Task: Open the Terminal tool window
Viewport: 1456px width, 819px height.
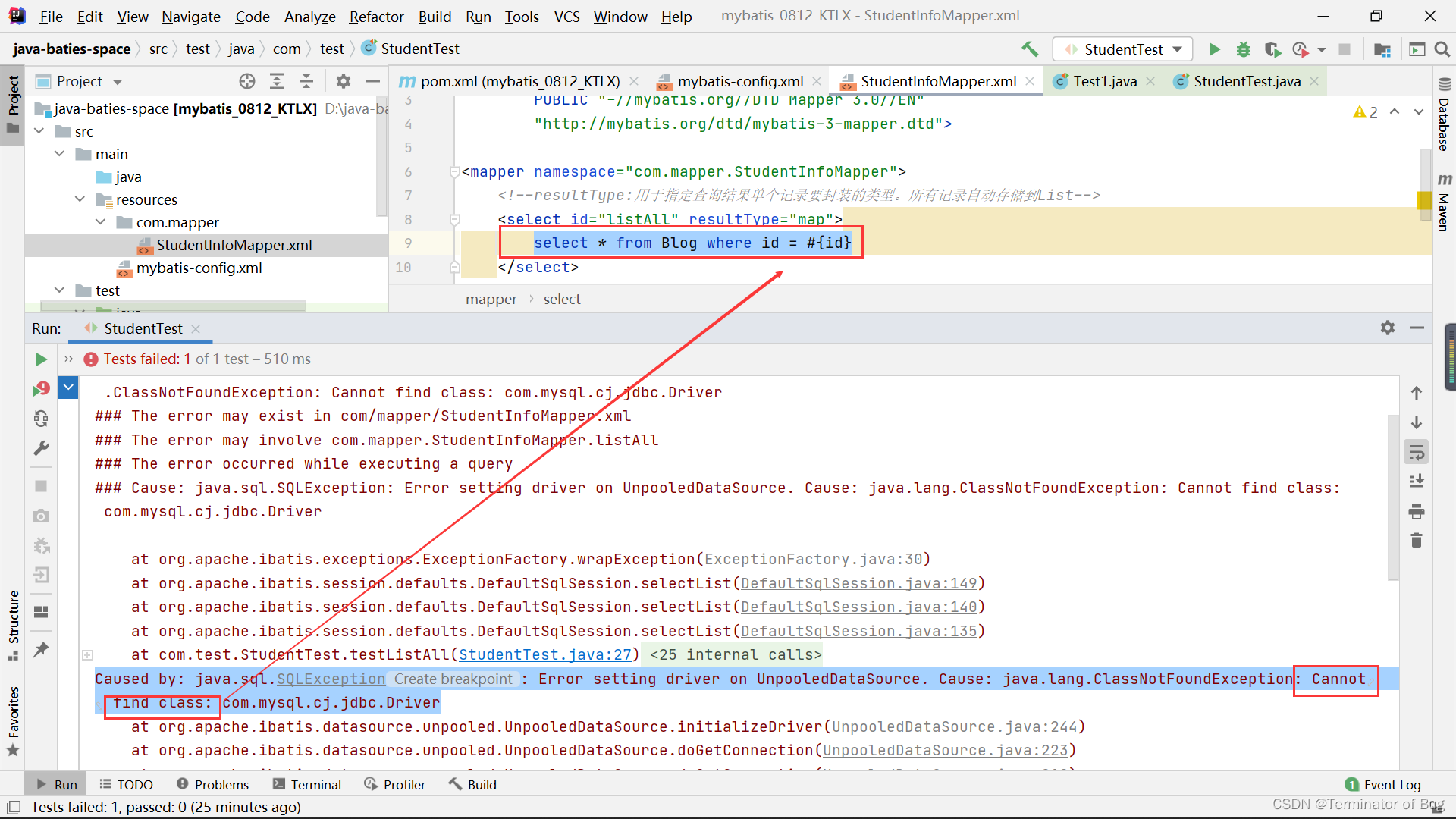Action: pos(307,785)
